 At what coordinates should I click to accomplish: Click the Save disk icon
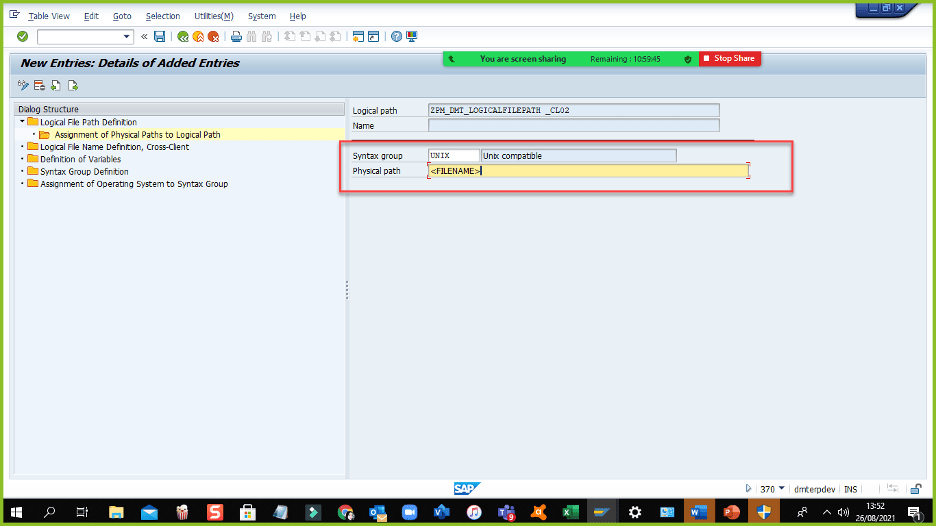tap(159, 37)
